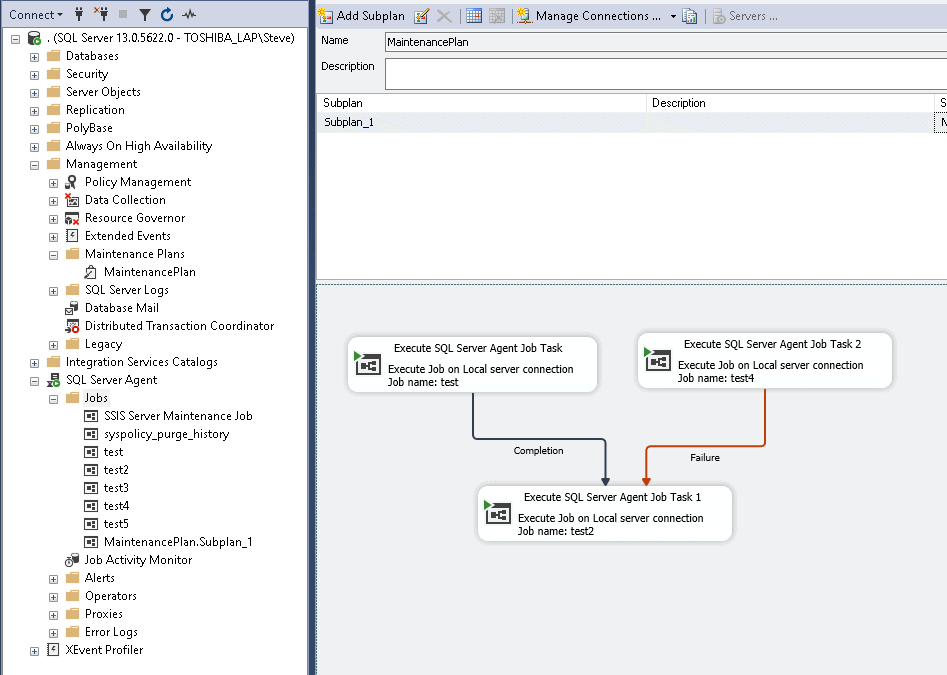Select the test5 job
Image resolution: width=947 pixels, height=675 pixels.
116,524
